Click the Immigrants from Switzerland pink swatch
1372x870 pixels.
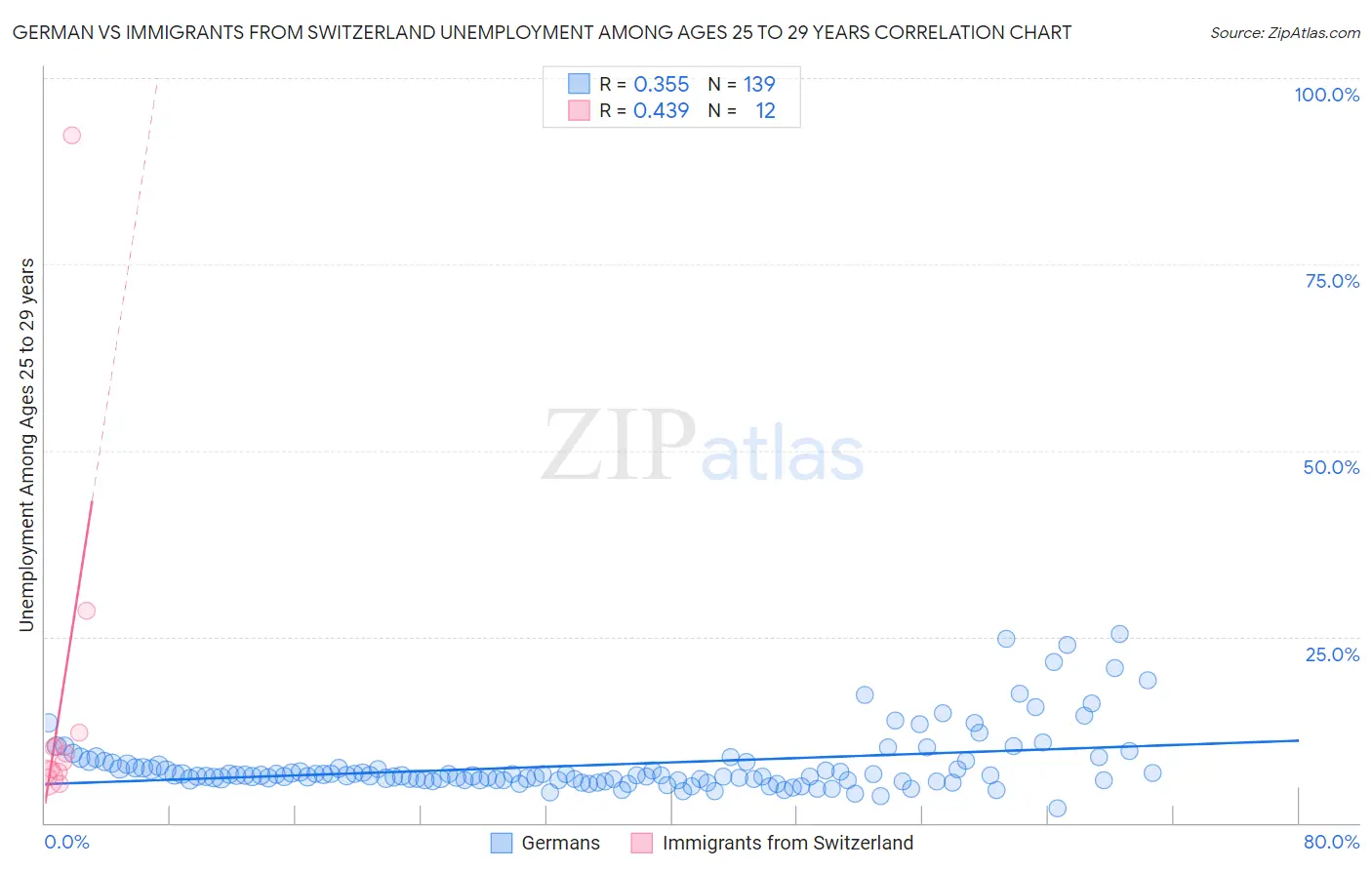642,843
